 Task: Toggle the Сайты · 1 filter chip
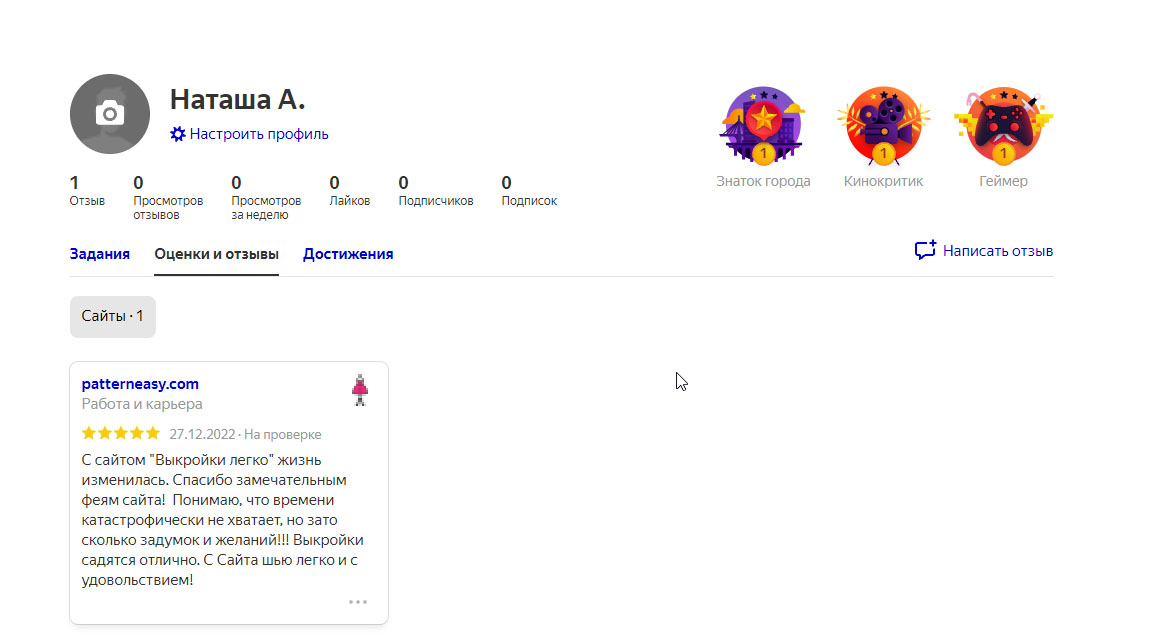[113, 316]
